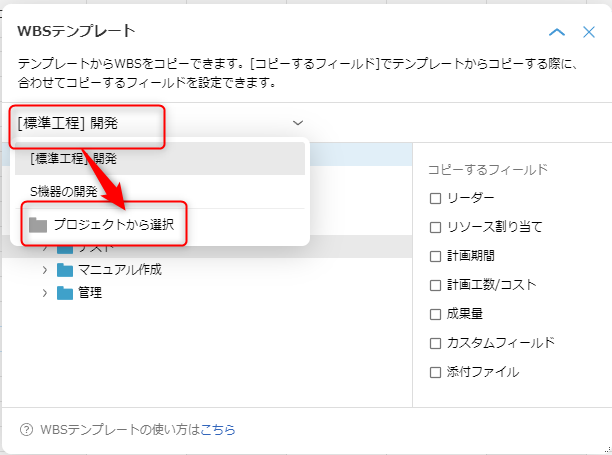Open the template selector dropdown arrow
Viewport: 612px width, 455px height.
tap(298, 123)
